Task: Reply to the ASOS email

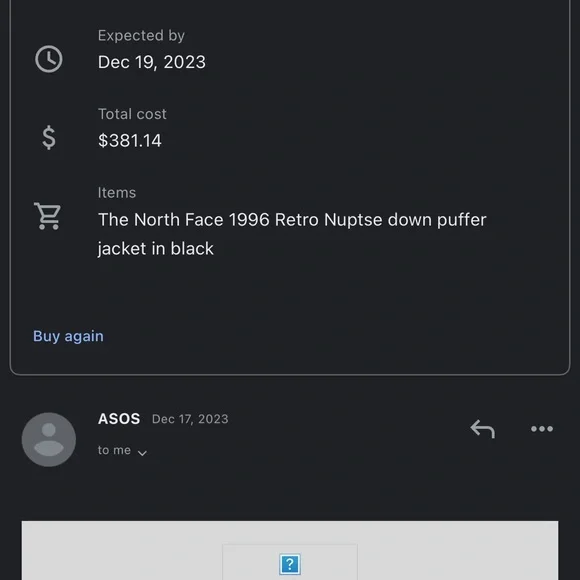Action: pos(482,429)
